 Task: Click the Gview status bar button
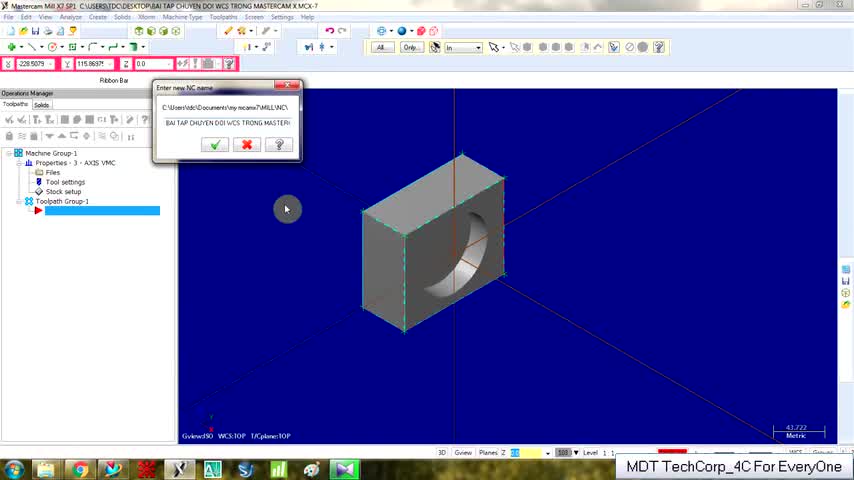pos(463,453)
